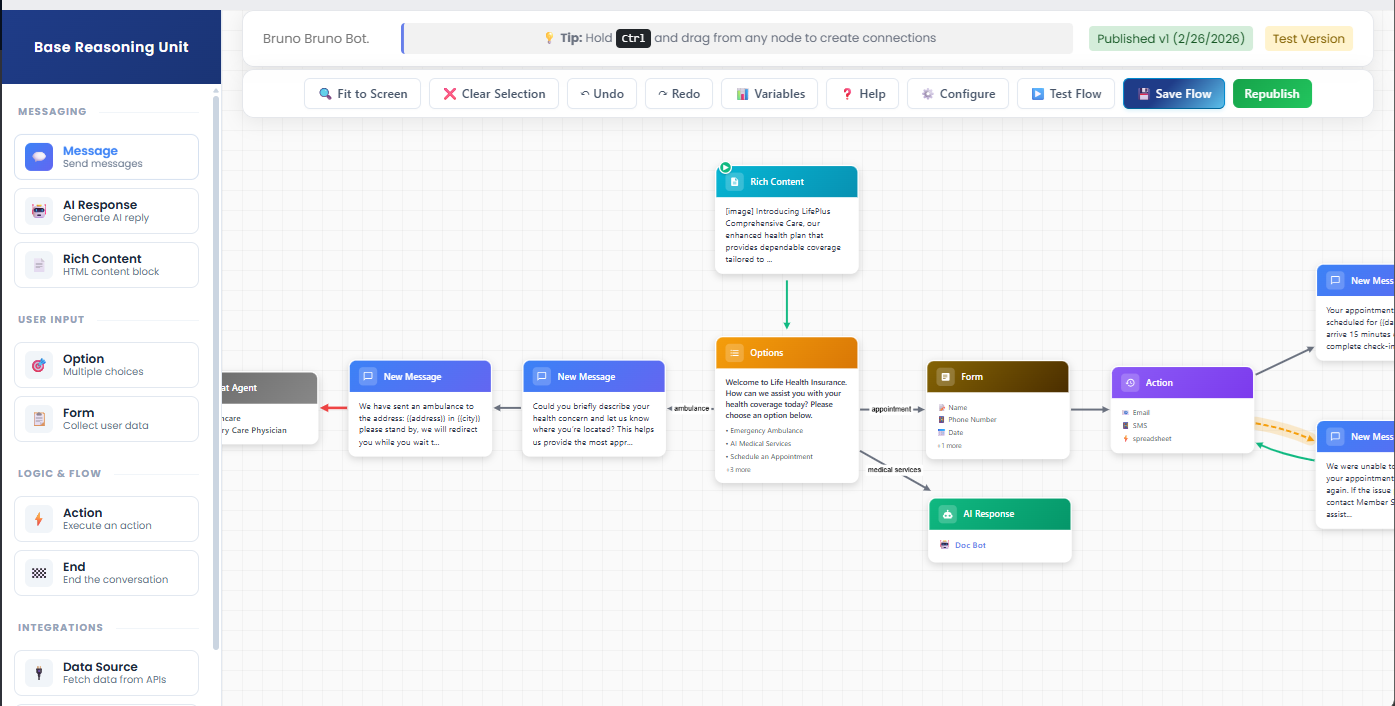The image size is (1395, 706).
Task: Expand '+1 more' in the Form node
Action: 949,446
